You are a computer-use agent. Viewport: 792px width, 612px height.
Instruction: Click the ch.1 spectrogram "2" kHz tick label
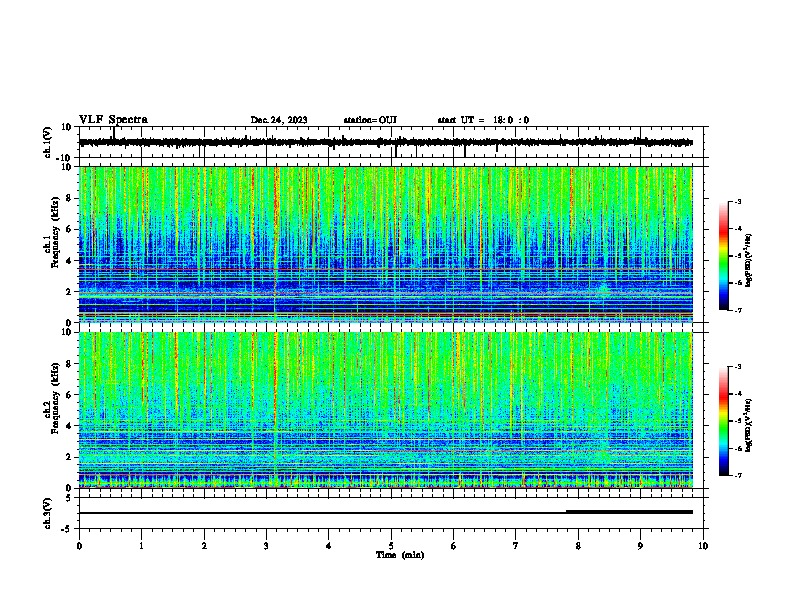coord(69,292)
